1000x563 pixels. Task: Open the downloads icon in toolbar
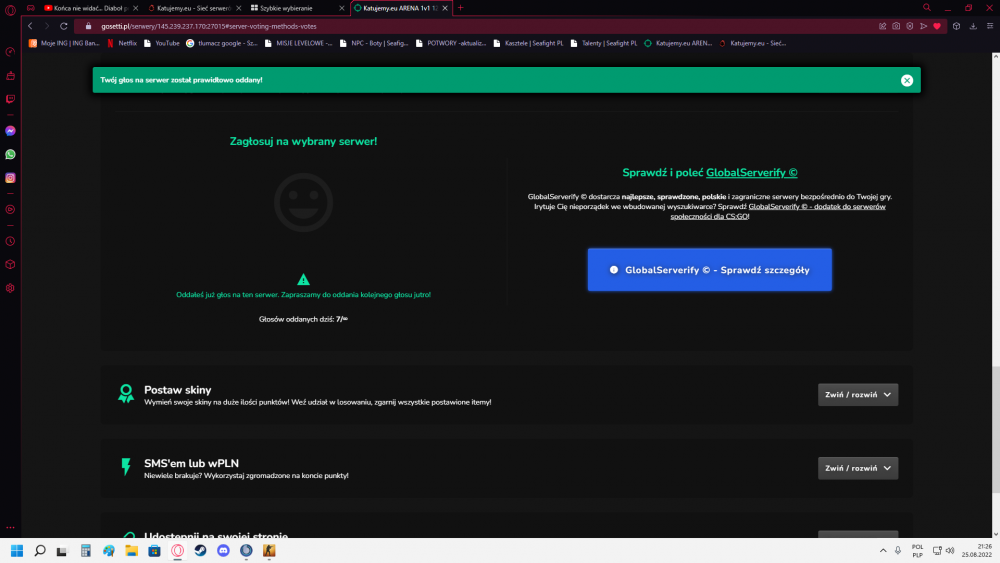tap(973, 26)
